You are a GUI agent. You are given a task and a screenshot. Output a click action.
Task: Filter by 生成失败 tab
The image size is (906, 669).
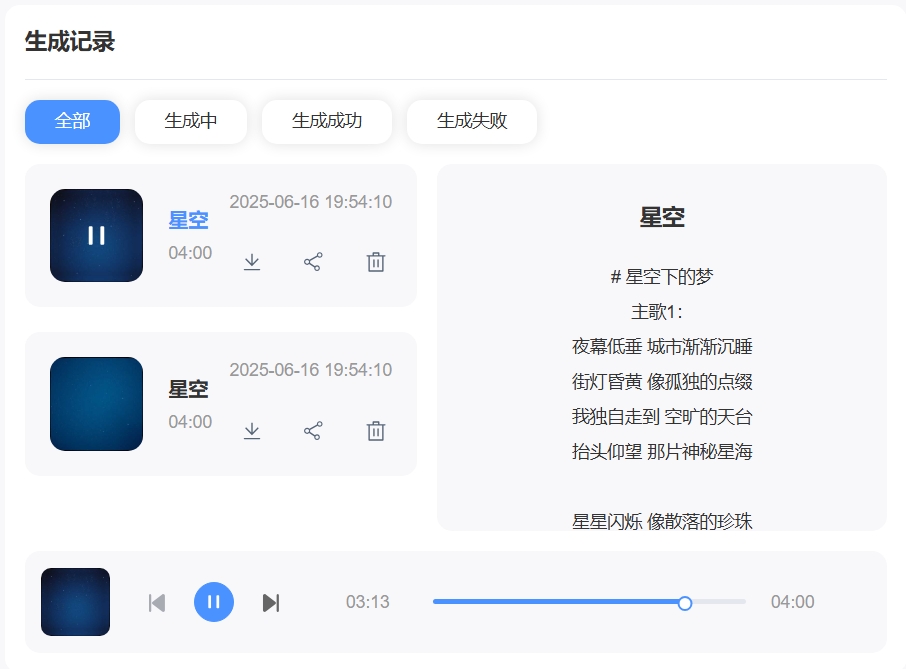472,122
